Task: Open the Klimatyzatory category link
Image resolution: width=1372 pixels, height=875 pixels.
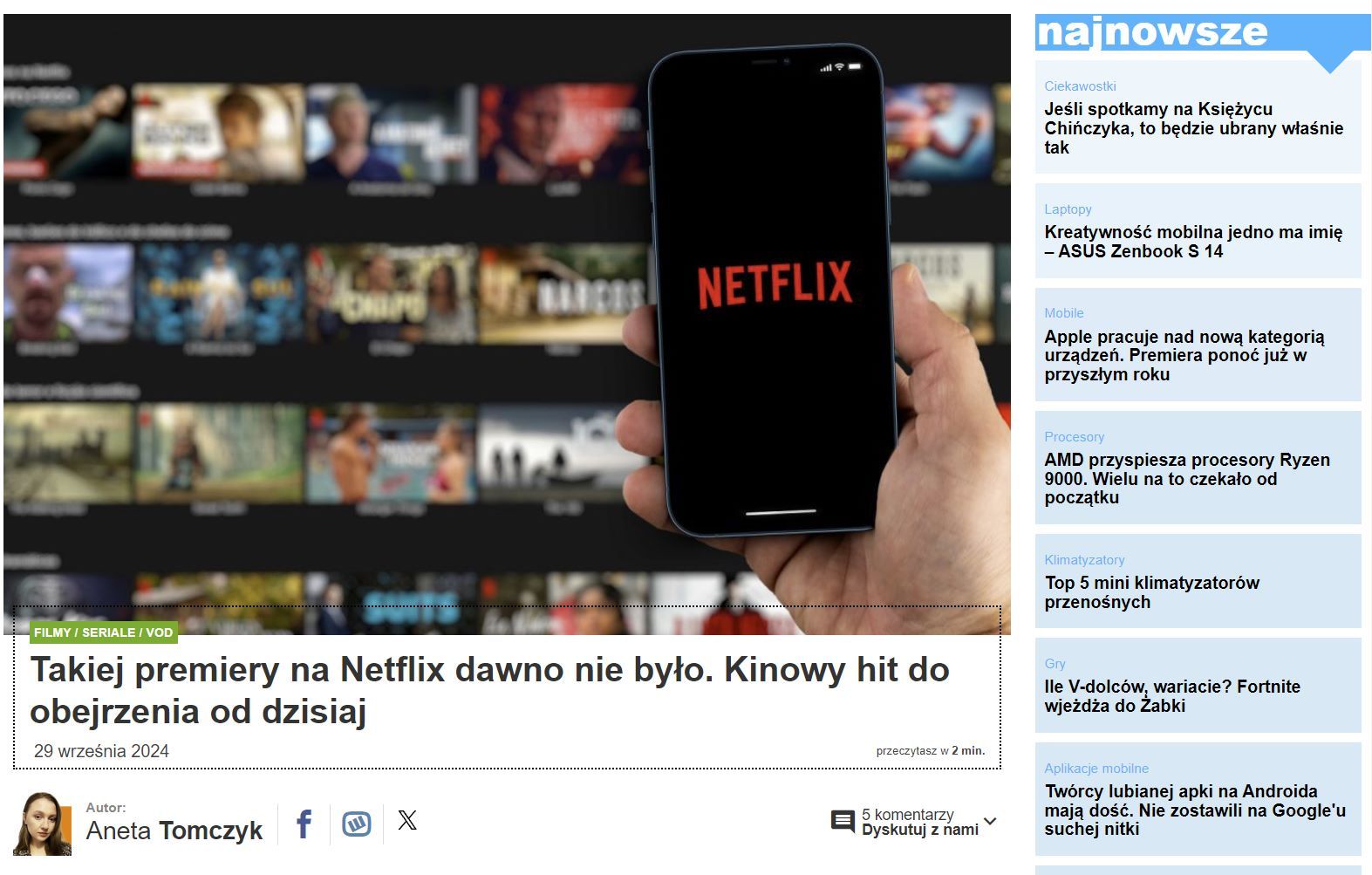Action: click(1084, 559)
